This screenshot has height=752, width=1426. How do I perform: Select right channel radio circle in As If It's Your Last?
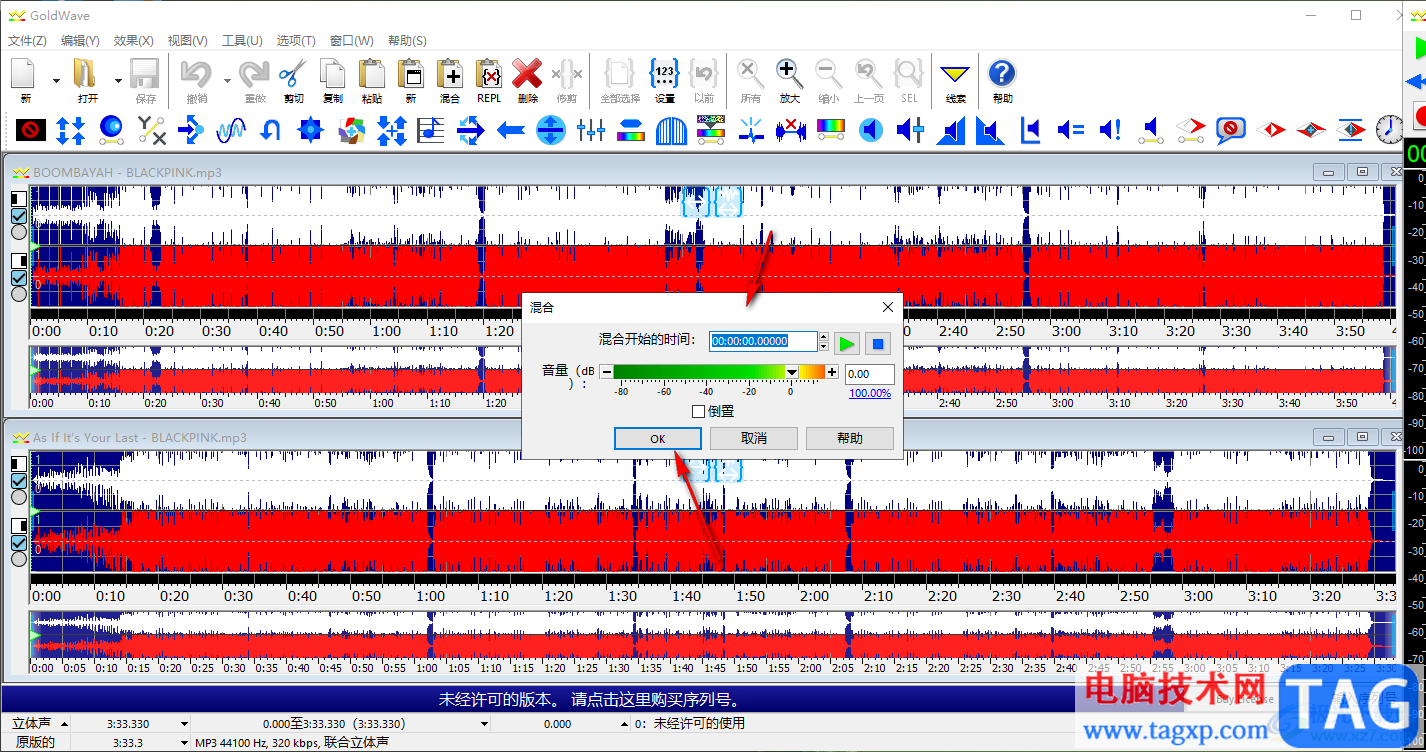[19, 560]
